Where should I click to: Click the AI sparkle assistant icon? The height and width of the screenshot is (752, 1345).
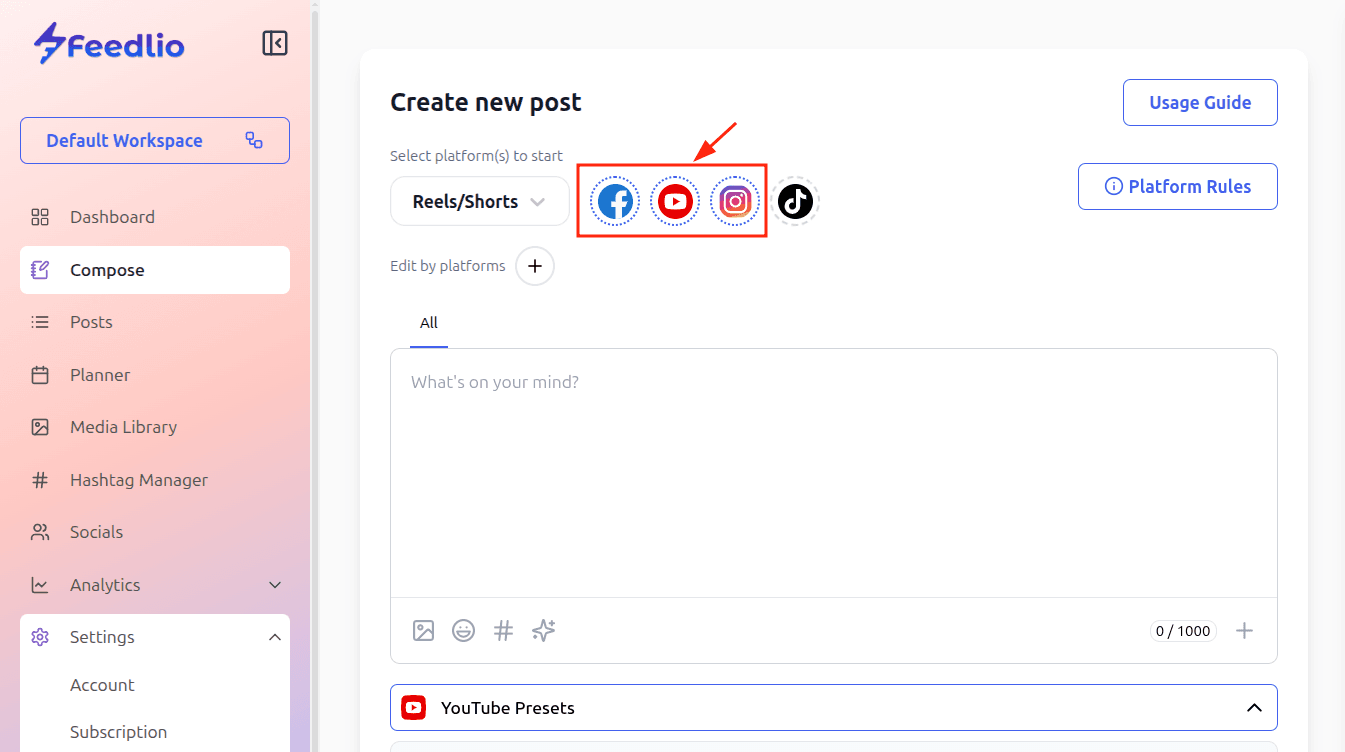(x=544, y=631)
